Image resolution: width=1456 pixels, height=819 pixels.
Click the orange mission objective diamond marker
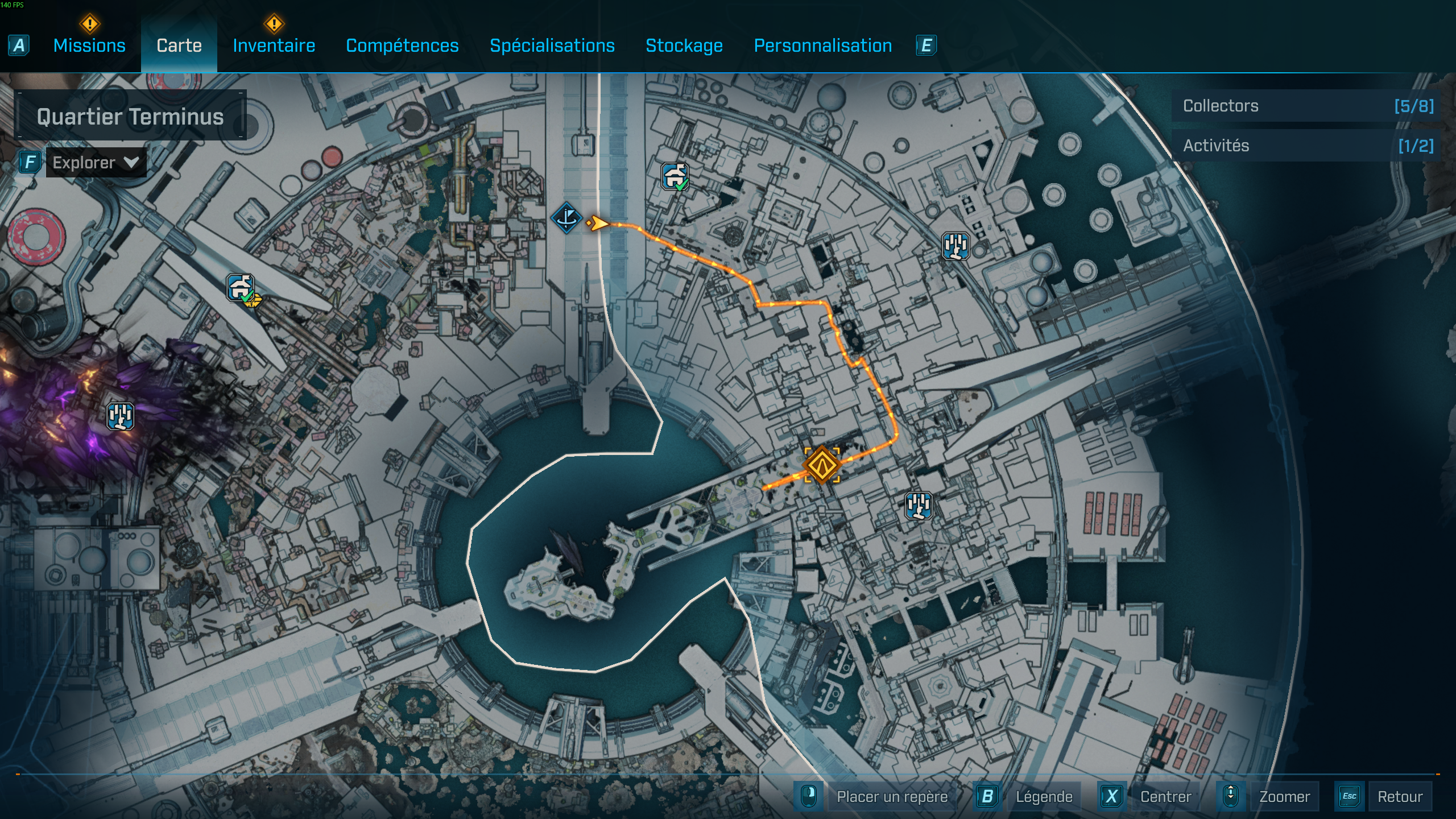(822, 465)
